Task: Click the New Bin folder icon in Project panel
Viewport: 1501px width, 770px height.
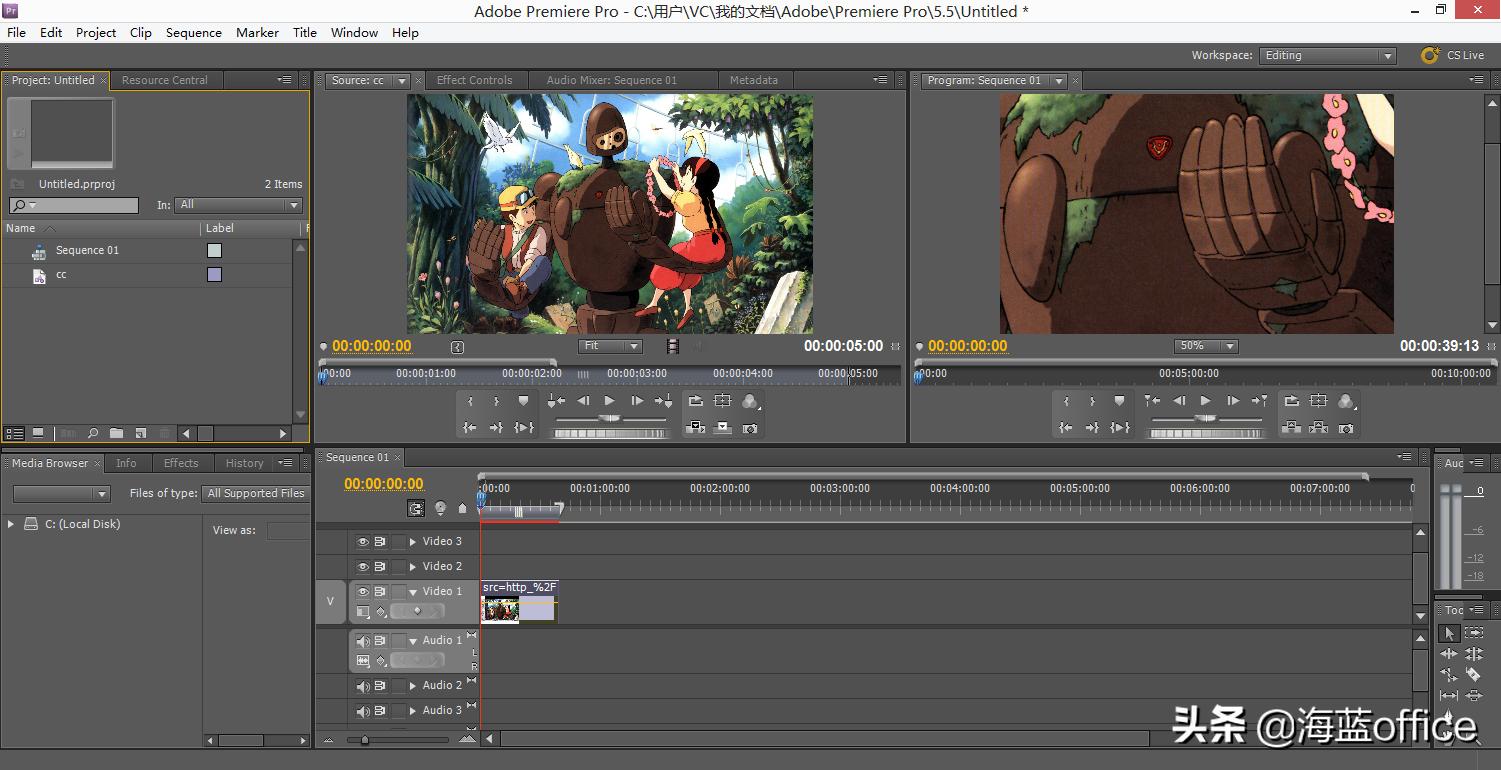Action: (x=117, y=433)
